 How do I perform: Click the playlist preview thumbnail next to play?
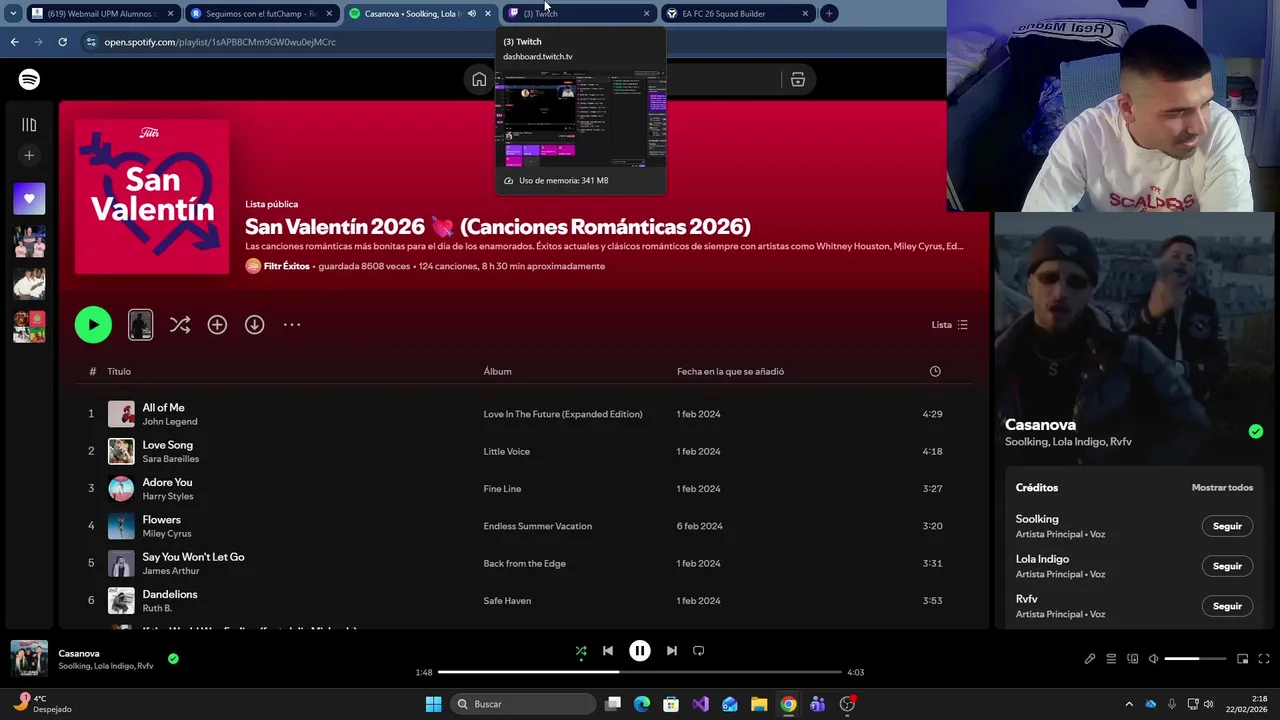point(141,324)
